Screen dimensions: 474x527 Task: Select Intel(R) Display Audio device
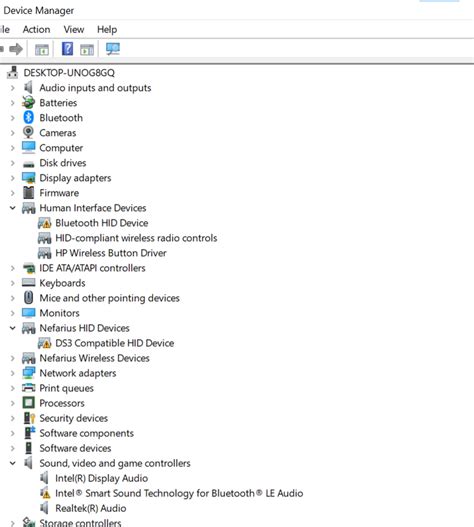pos(102,478)
